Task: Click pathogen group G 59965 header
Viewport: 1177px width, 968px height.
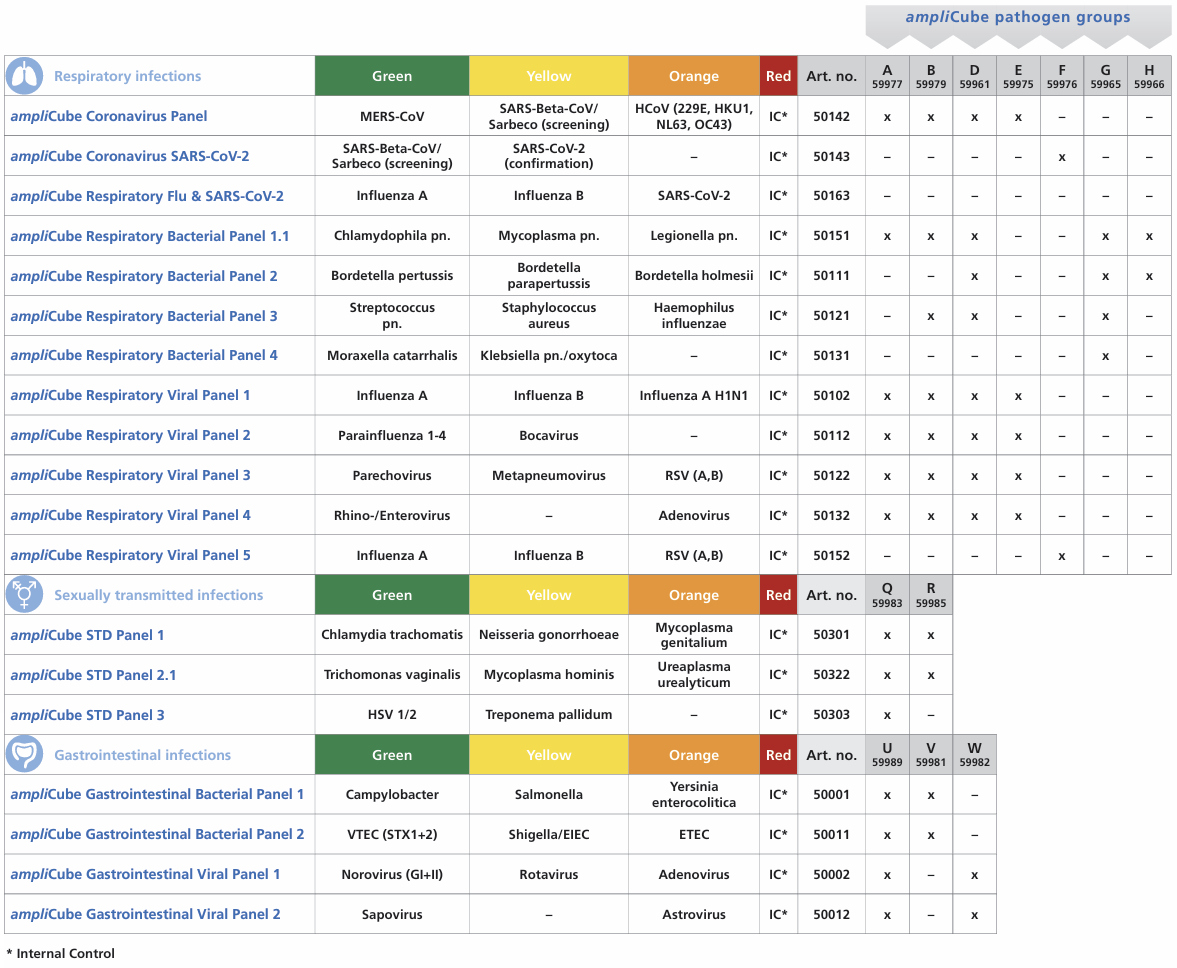Action: tap(1106, 76)
